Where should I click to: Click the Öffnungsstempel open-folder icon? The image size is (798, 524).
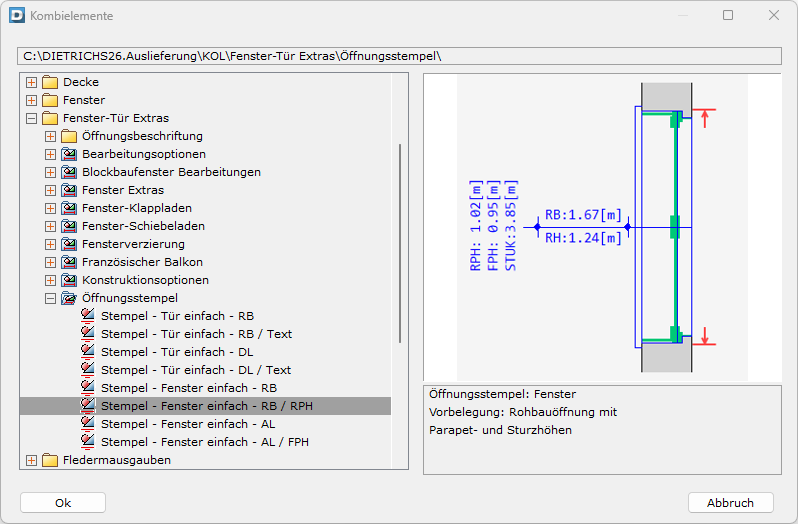coord(69,298)
